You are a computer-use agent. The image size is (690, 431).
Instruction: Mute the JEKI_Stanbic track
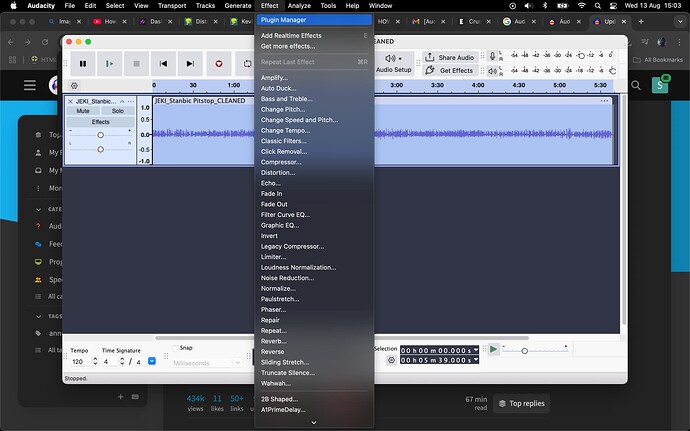[x=83, y=111]
